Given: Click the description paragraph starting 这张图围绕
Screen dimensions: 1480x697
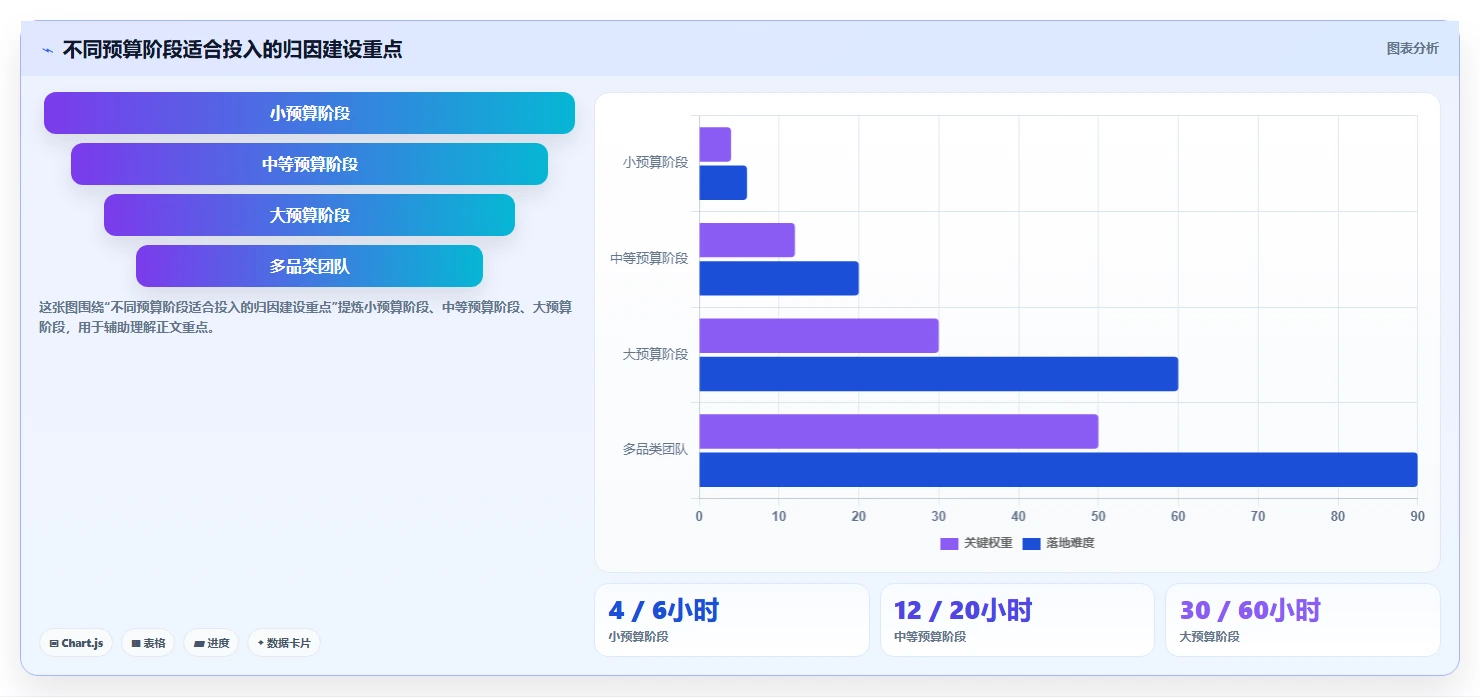Looking at the screenshot, I should pos(306,317).
